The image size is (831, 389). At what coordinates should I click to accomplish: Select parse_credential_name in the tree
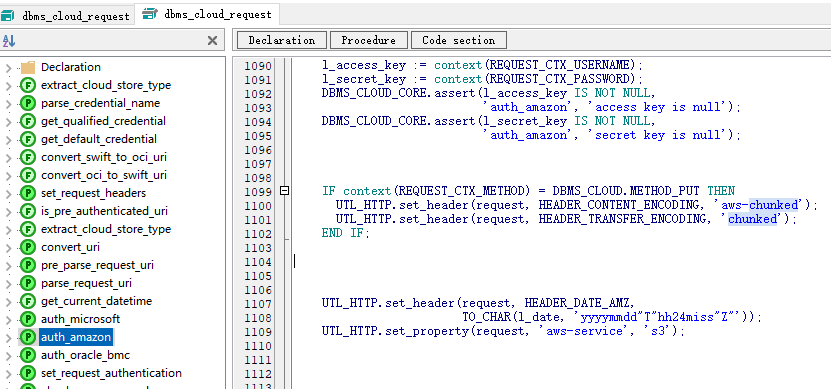point(100,103)
